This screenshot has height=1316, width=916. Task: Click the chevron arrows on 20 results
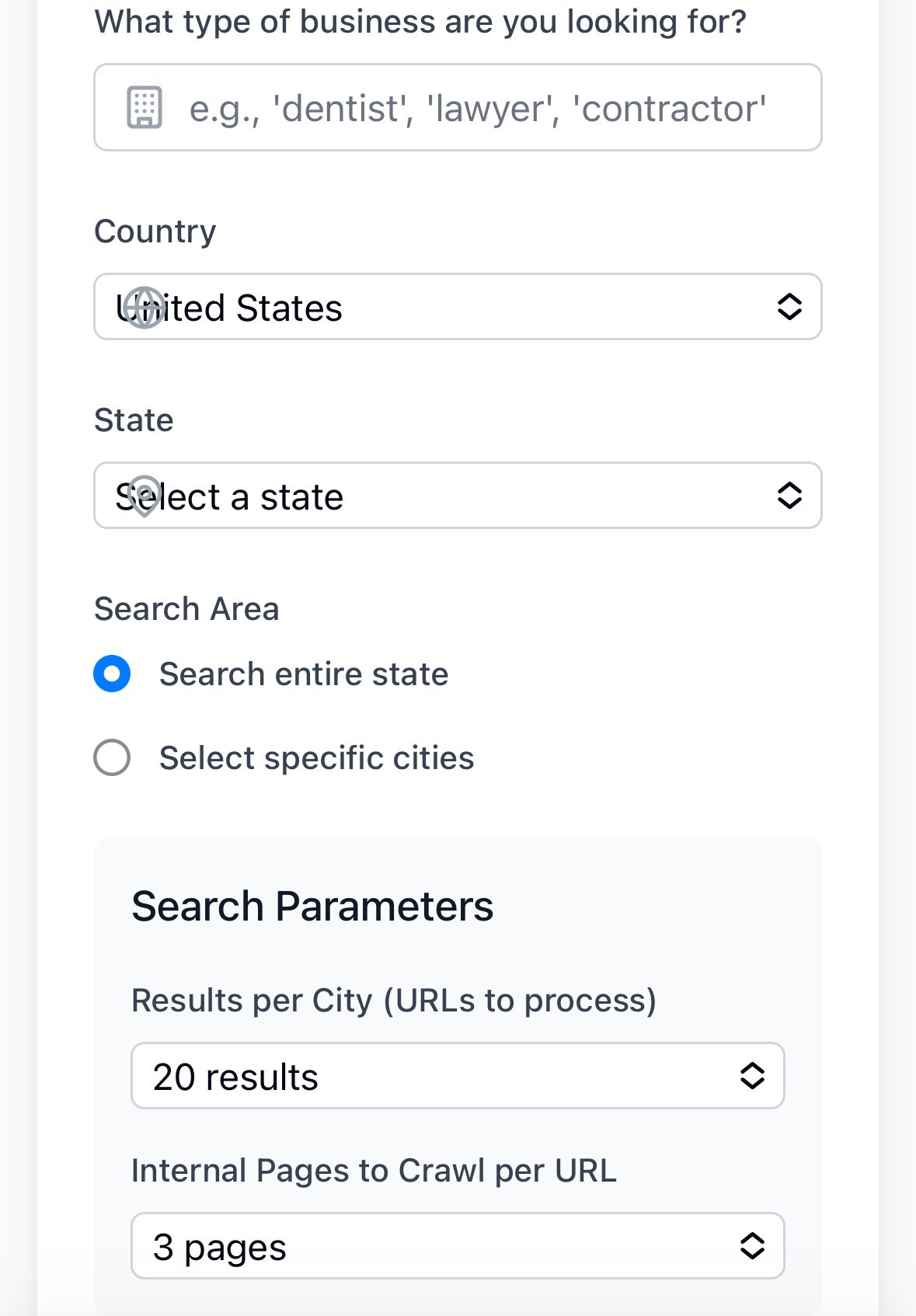[752, 1076]
